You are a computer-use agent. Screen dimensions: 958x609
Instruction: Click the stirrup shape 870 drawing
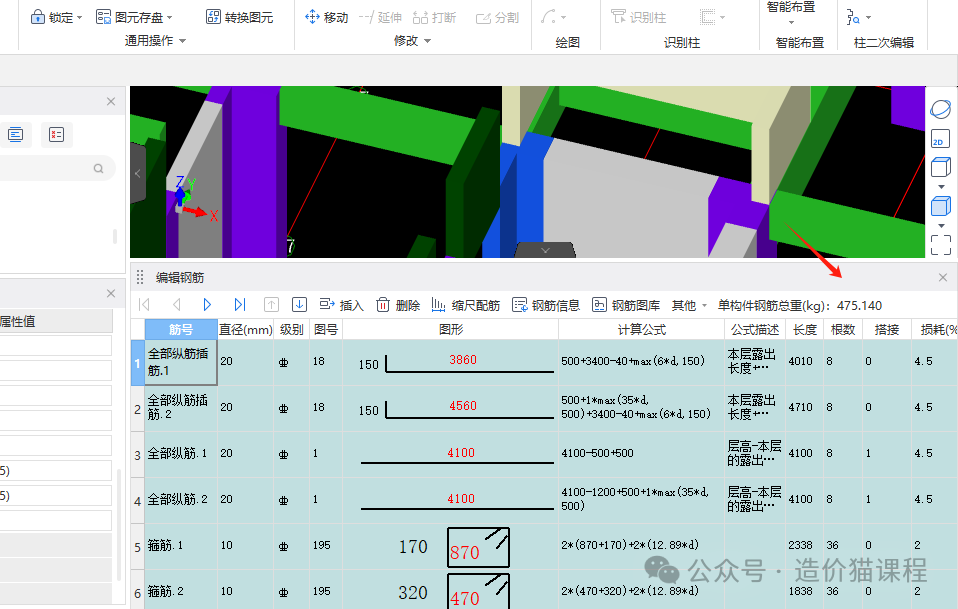pos(478,547)
